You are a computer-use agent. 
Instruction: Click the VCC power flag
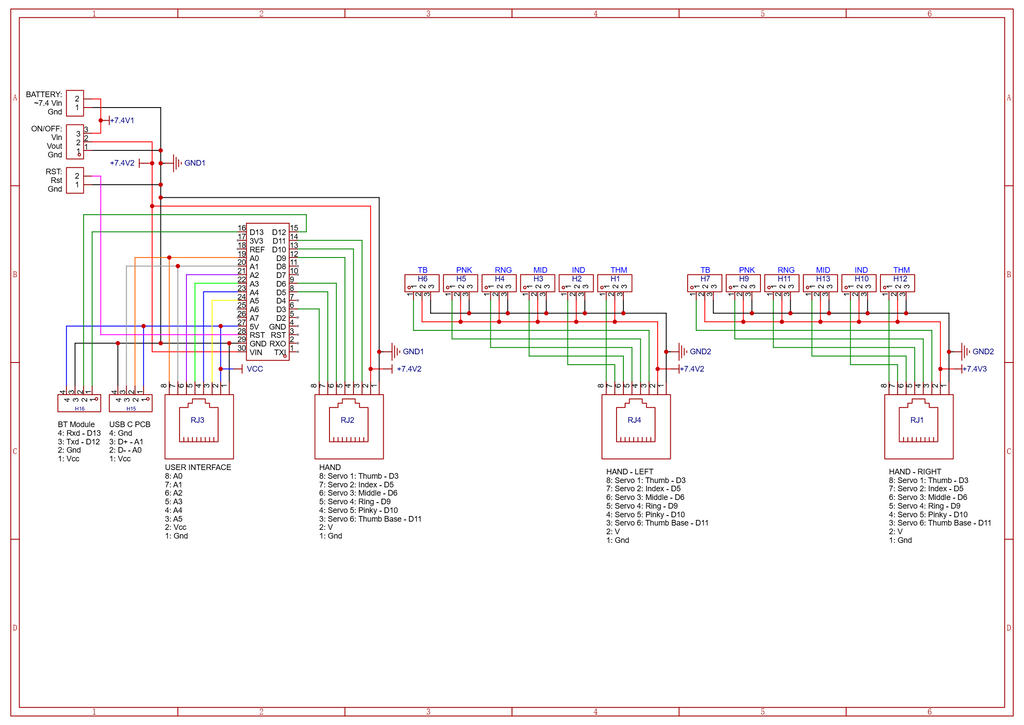click(x=254, y=369)
